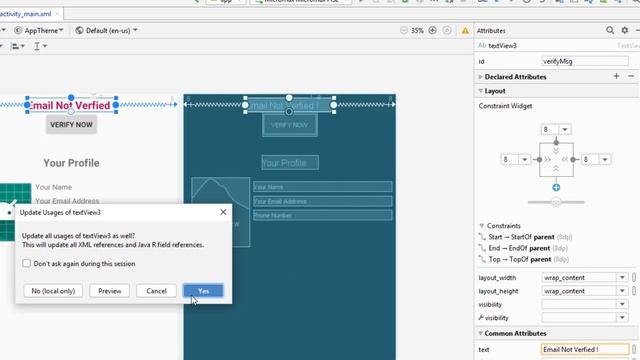Image resolution: width=640 pixels, height=360 pixels.
Task: Open the guidelines toolbar dropdown
Action: tap(40, 46)
